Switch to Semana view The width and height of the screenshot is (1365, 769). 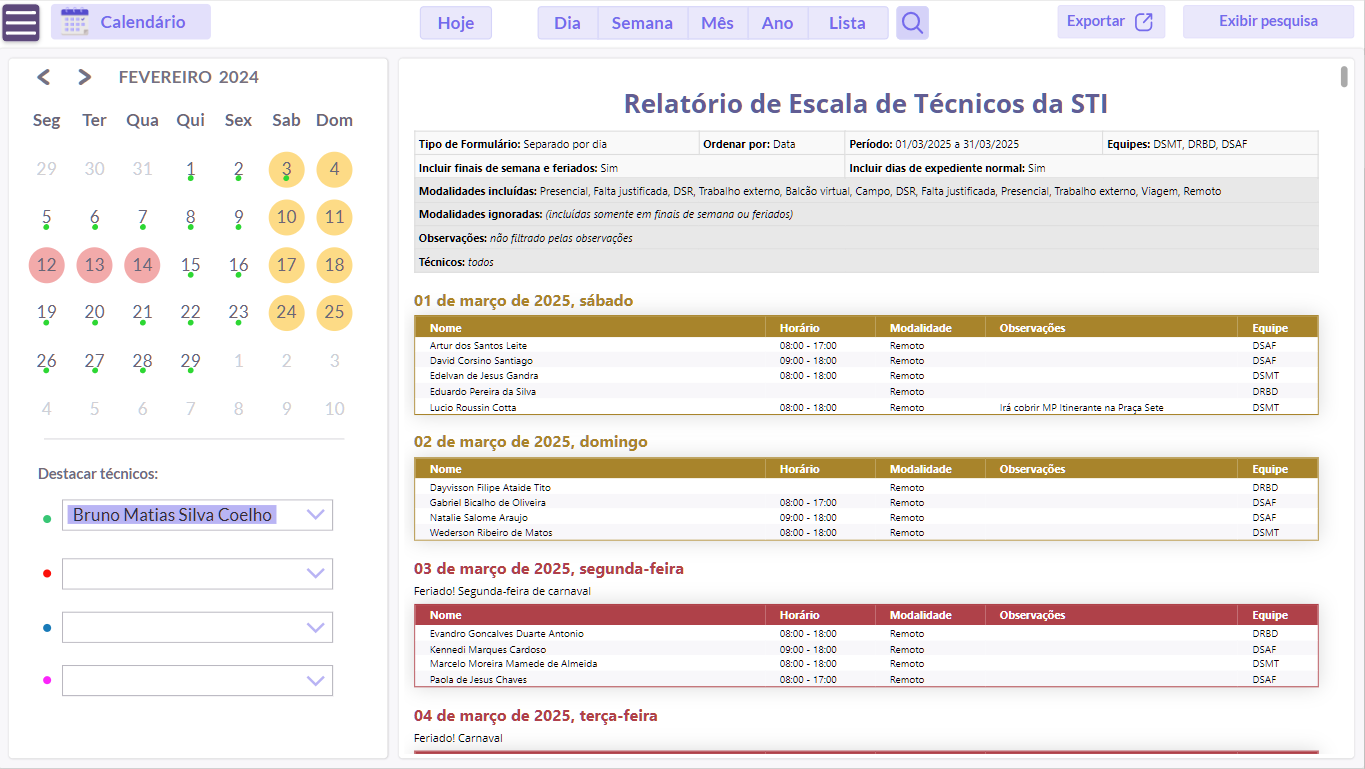click(x=642, y=23)
